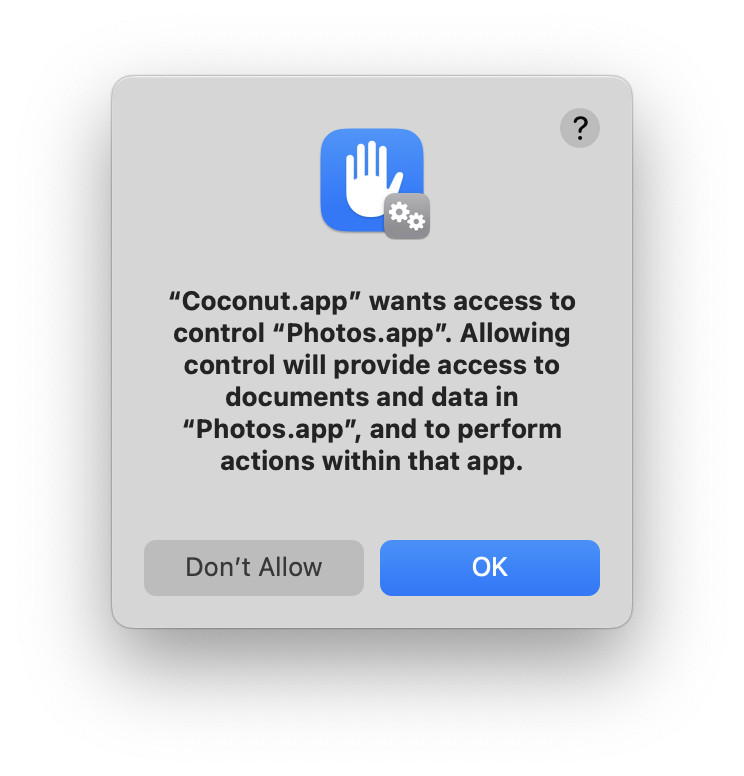744x776 pixels.
Task: Deny access with Don't Allow
Action: tap(254, 568)
